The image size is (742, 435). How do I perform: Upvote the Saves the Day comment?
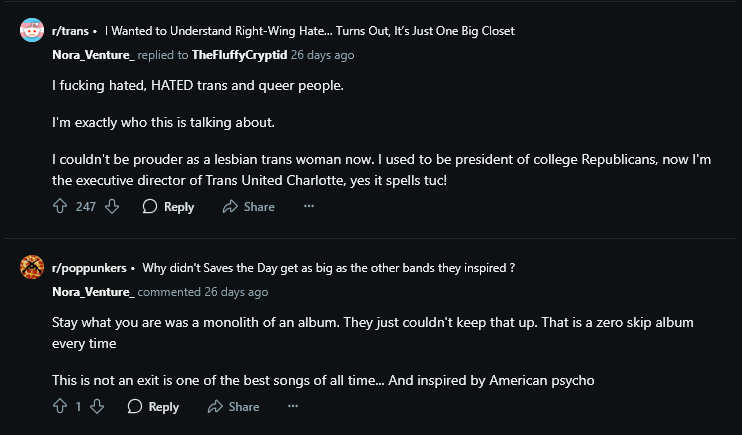pyautogui.click(x=59, y=407)
